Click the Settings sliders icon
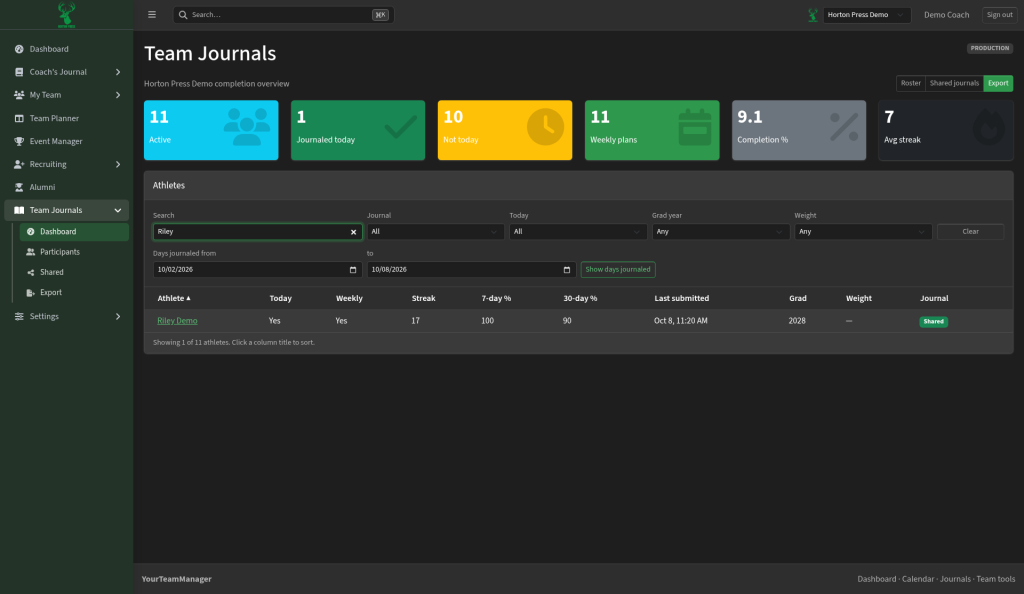Screen dimensions: 1024x594 [x=19, y=317]
